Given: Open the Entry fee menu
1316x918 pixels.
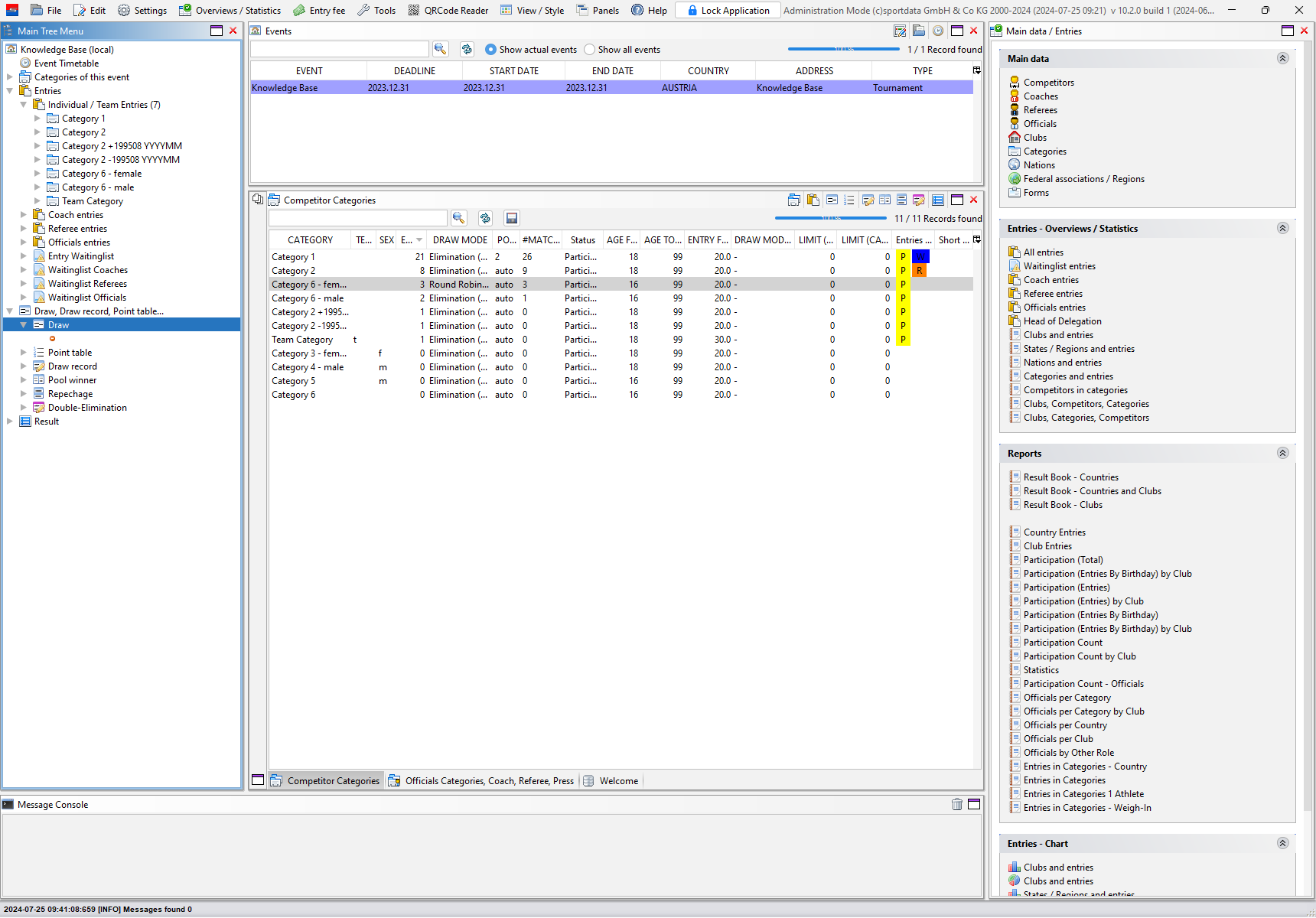Looking at the screenshot, I should 320,10.
